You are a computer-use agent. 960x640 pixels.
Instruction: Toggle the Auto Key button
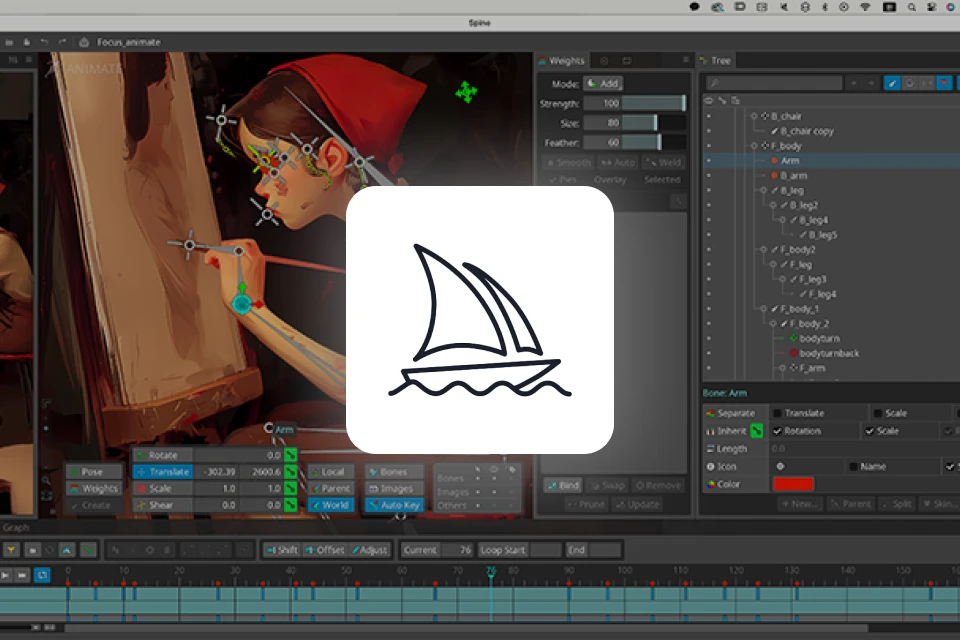(394, 505)
